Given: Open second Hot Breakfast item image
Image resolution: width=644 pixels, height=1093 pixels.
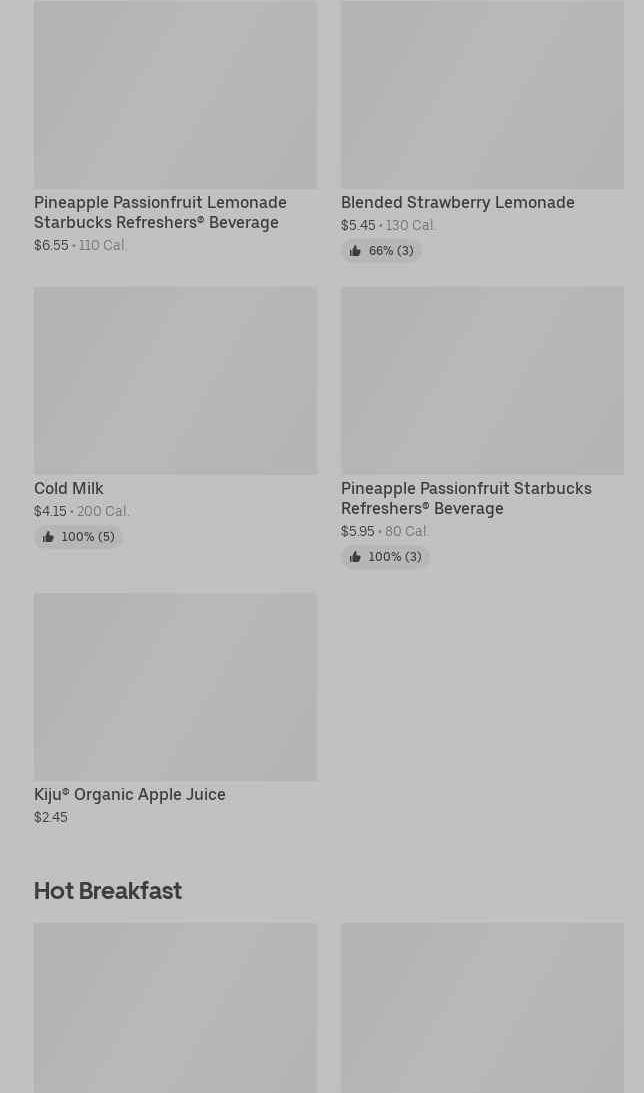Looking at the screenshot, I should point(482,1007).
